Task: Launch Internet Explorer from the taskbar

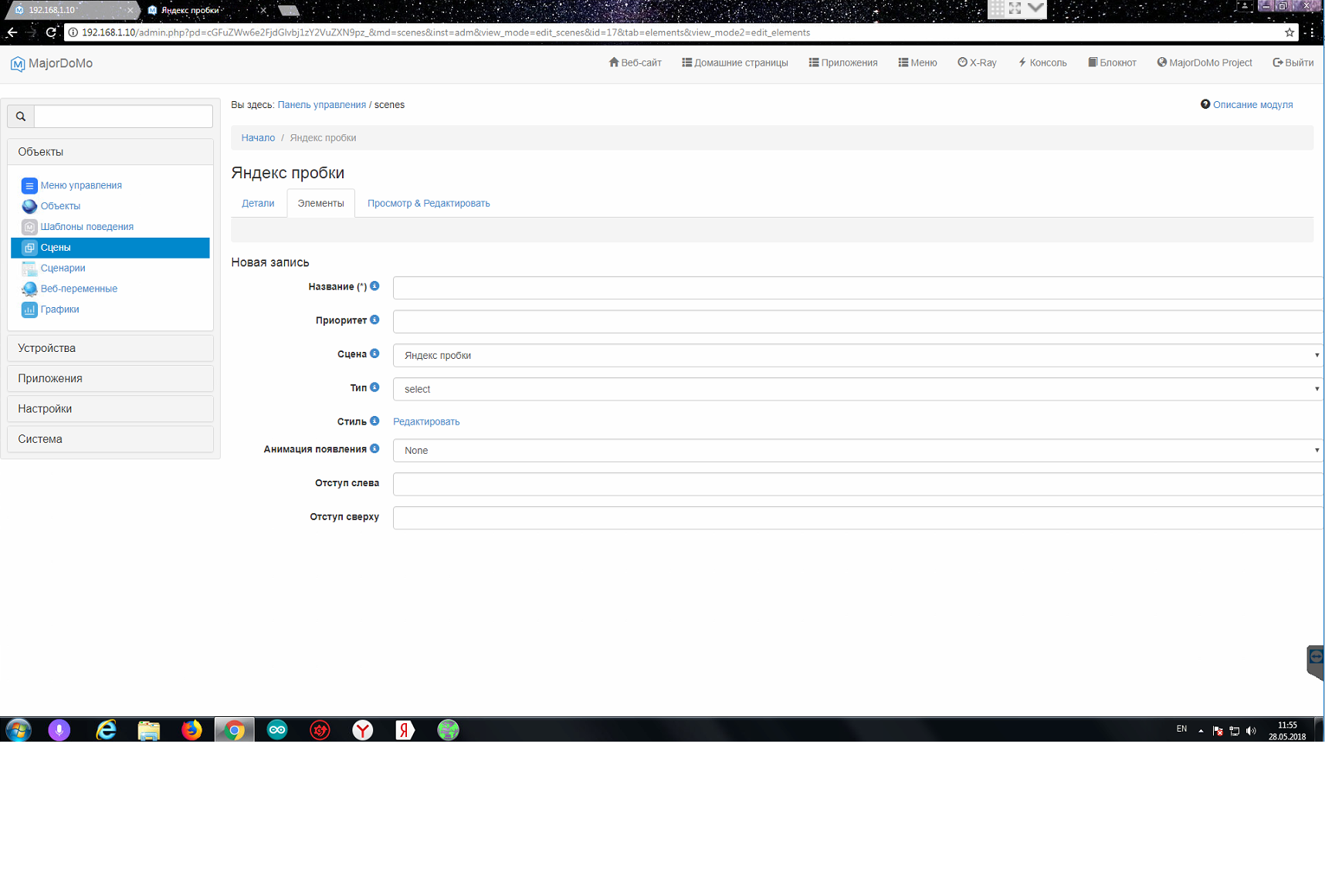Action: pyautogui.click(x=106, y=730)
